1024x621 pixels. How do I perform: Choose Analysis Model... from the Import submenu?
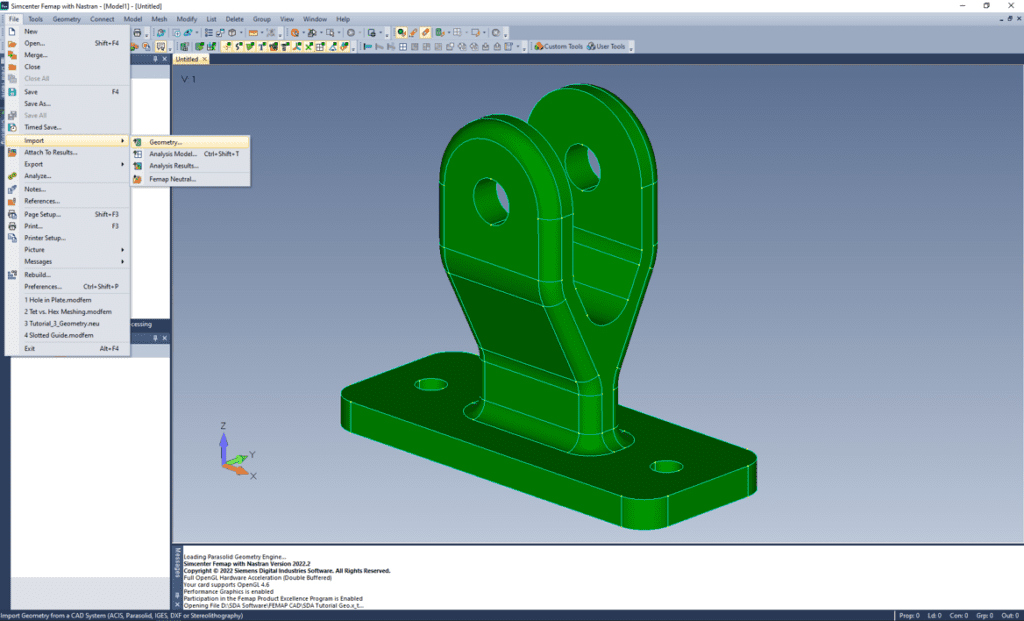click(x=190, y=154)
